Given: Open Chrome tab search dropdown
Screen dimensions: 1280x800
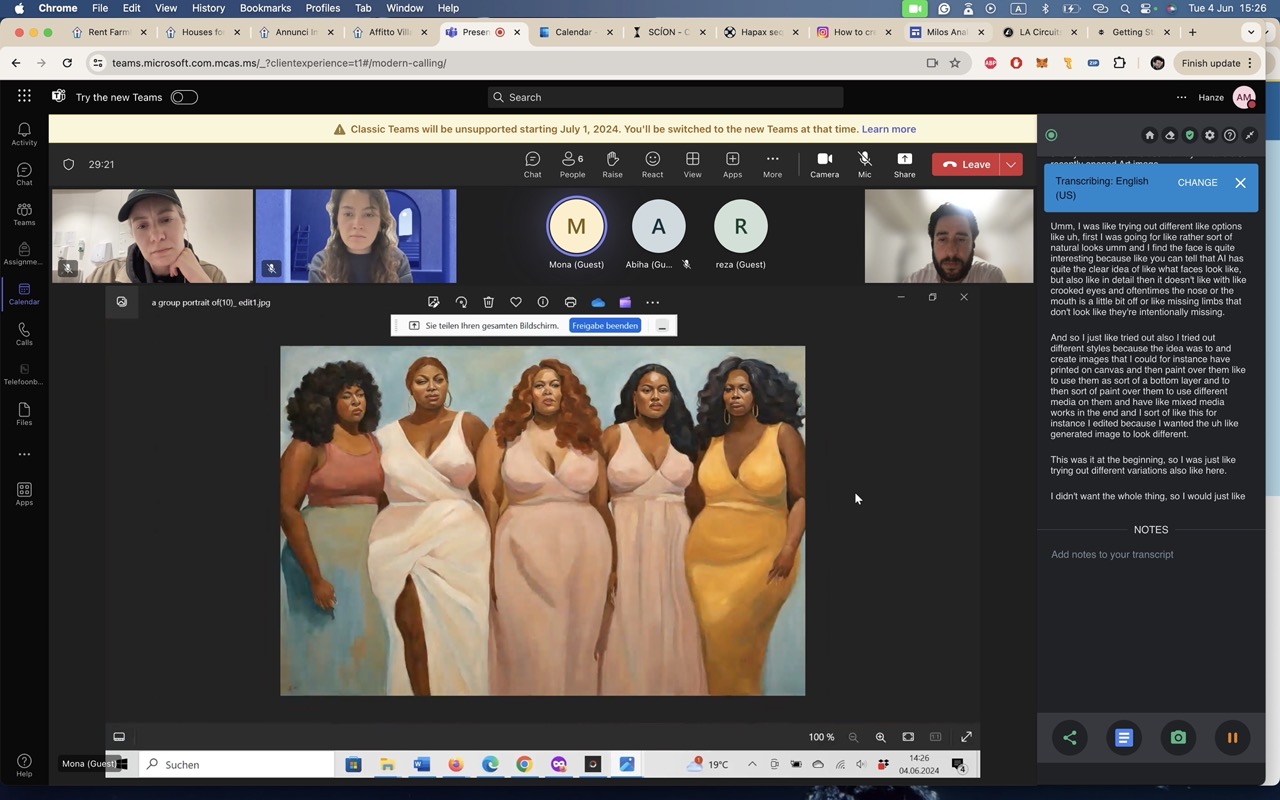Looking at the screenshot, I should tap(1250, 32).
